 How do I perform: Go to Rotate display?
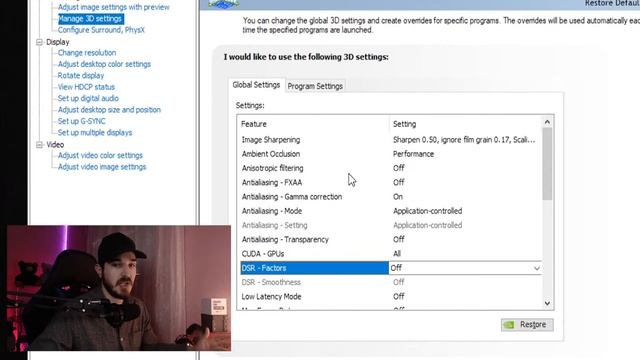(81, 76)
